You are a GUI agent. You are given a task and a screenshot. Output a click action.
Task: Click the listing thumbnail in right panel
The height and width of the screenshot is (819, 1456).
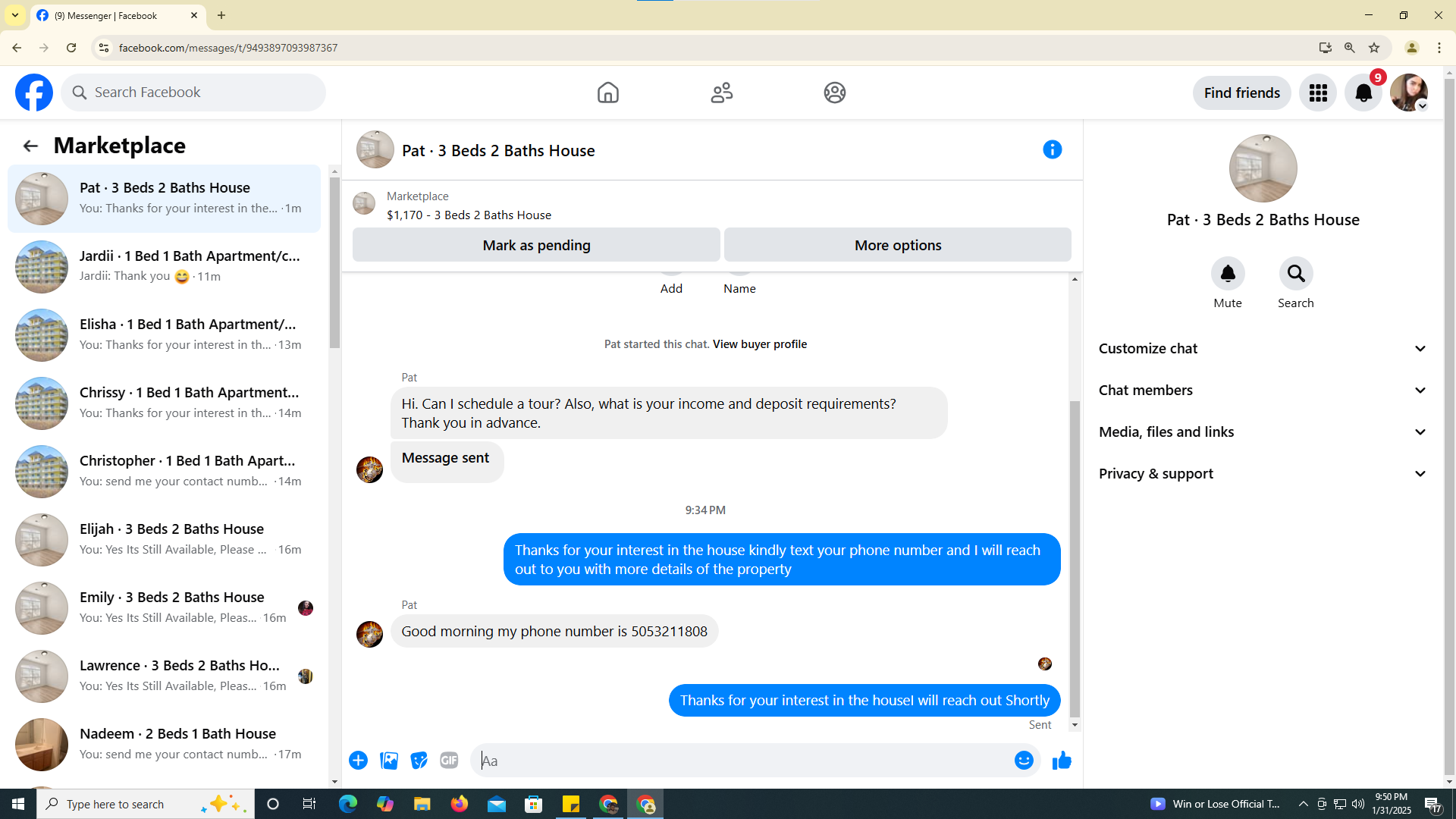pyautogui.click(x=1263, y=168)
